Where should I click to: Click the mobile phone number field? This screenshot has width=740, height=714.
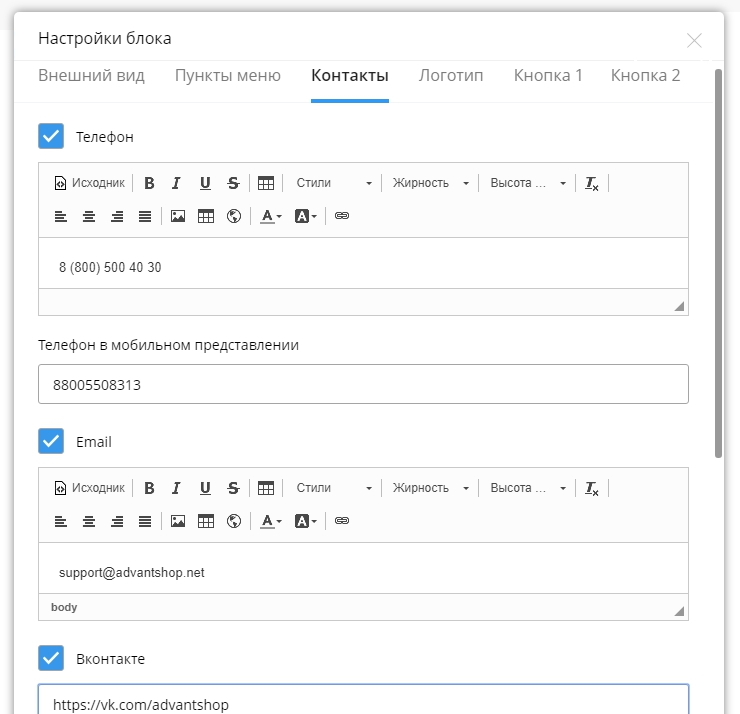[x=363, y=384]
